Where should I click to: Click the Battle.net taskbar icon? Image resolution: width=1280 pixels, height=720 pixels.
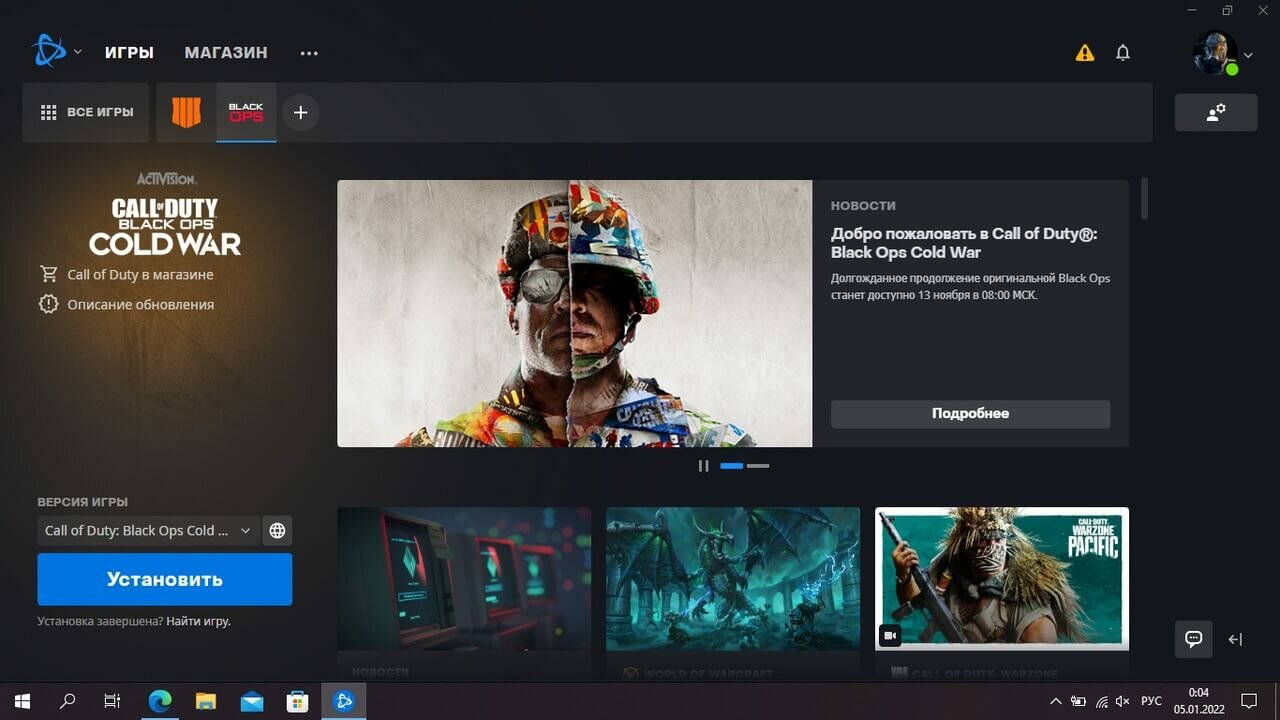pyautogui.click(x=344, y=701)
